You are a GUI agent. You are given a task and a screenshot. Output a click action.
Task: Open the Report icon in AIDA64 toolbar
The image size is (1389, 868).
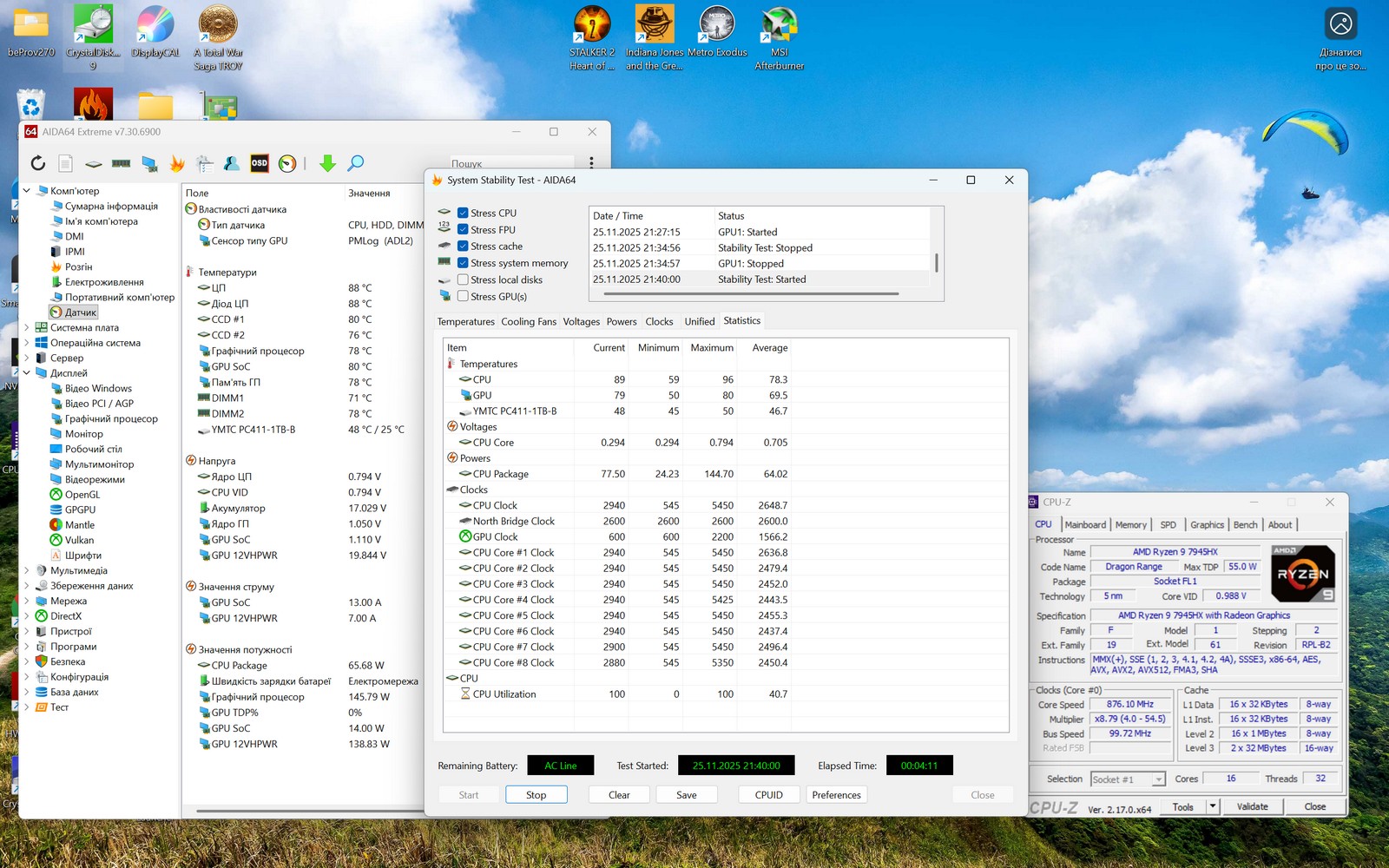point(65,163)
